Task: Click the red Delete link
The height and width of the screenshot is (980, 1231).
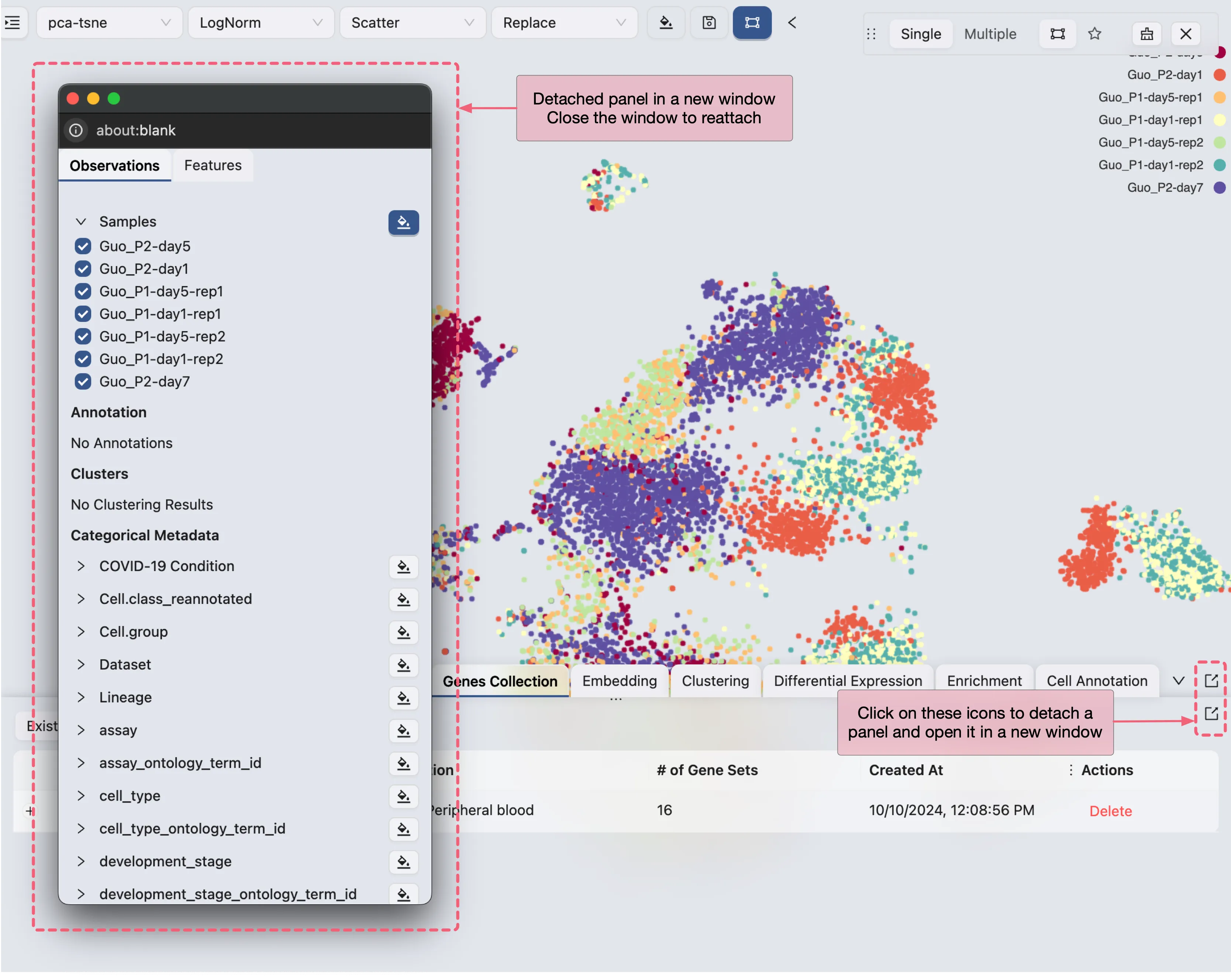Action: pos(1110,811)
